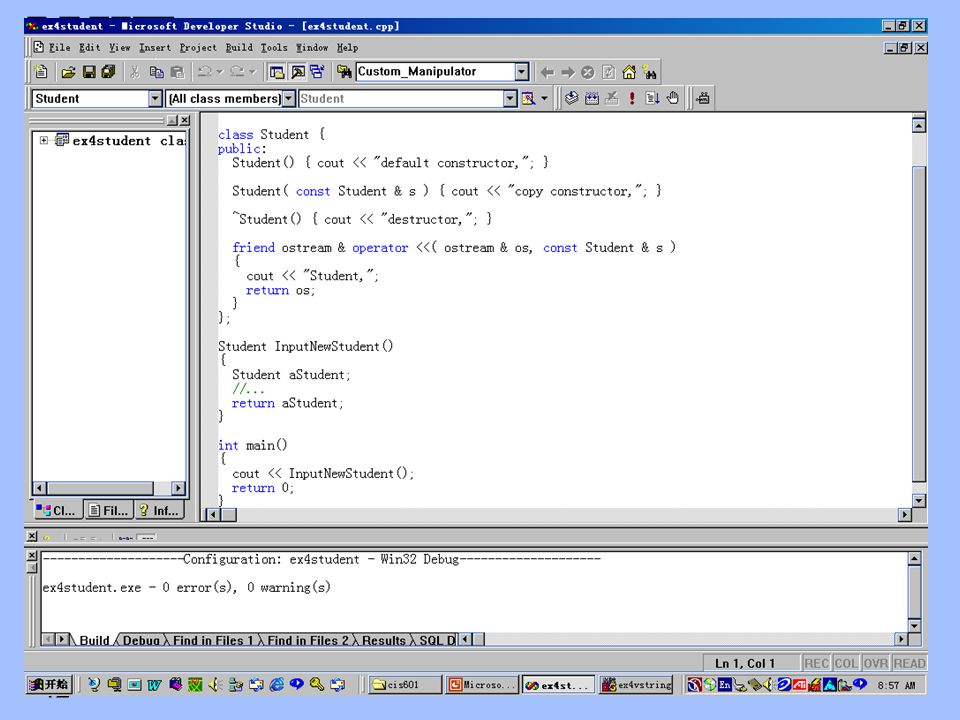Save the current file via the single-floppy icon

click(89, 72)
